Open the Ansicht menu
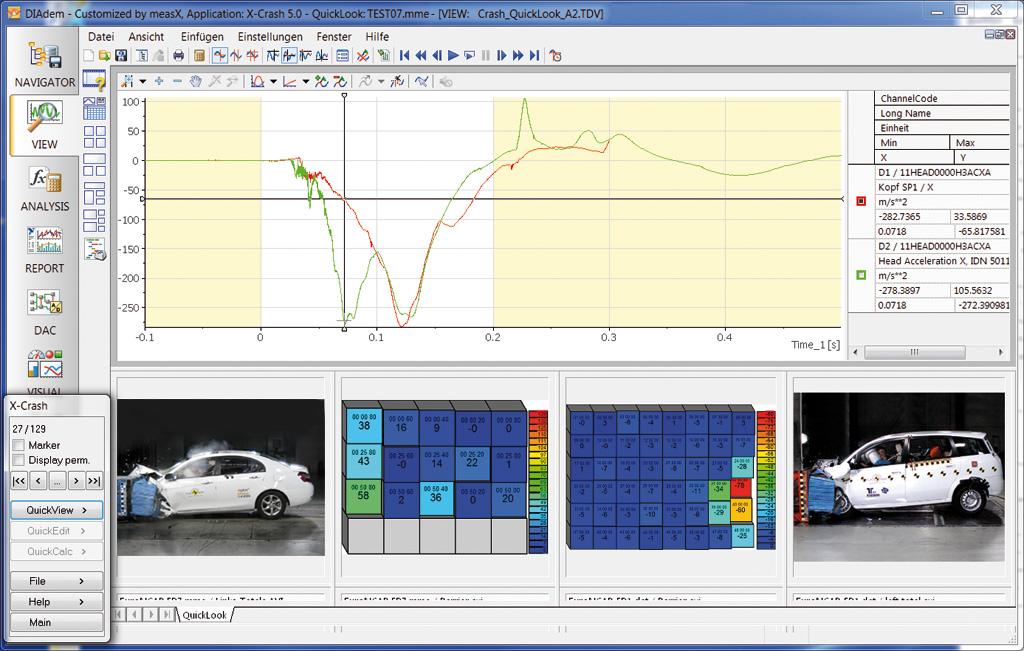The image size is (1024, 651). tap(146, 37)
